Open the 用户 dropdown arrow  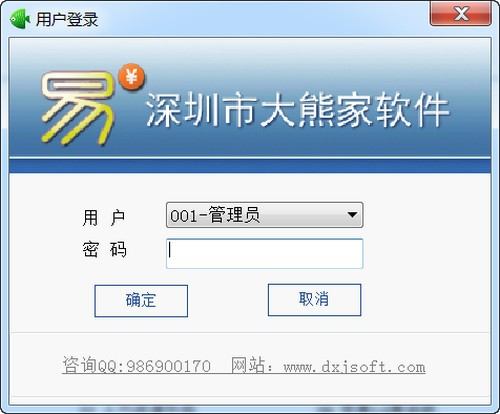[352, 215]
